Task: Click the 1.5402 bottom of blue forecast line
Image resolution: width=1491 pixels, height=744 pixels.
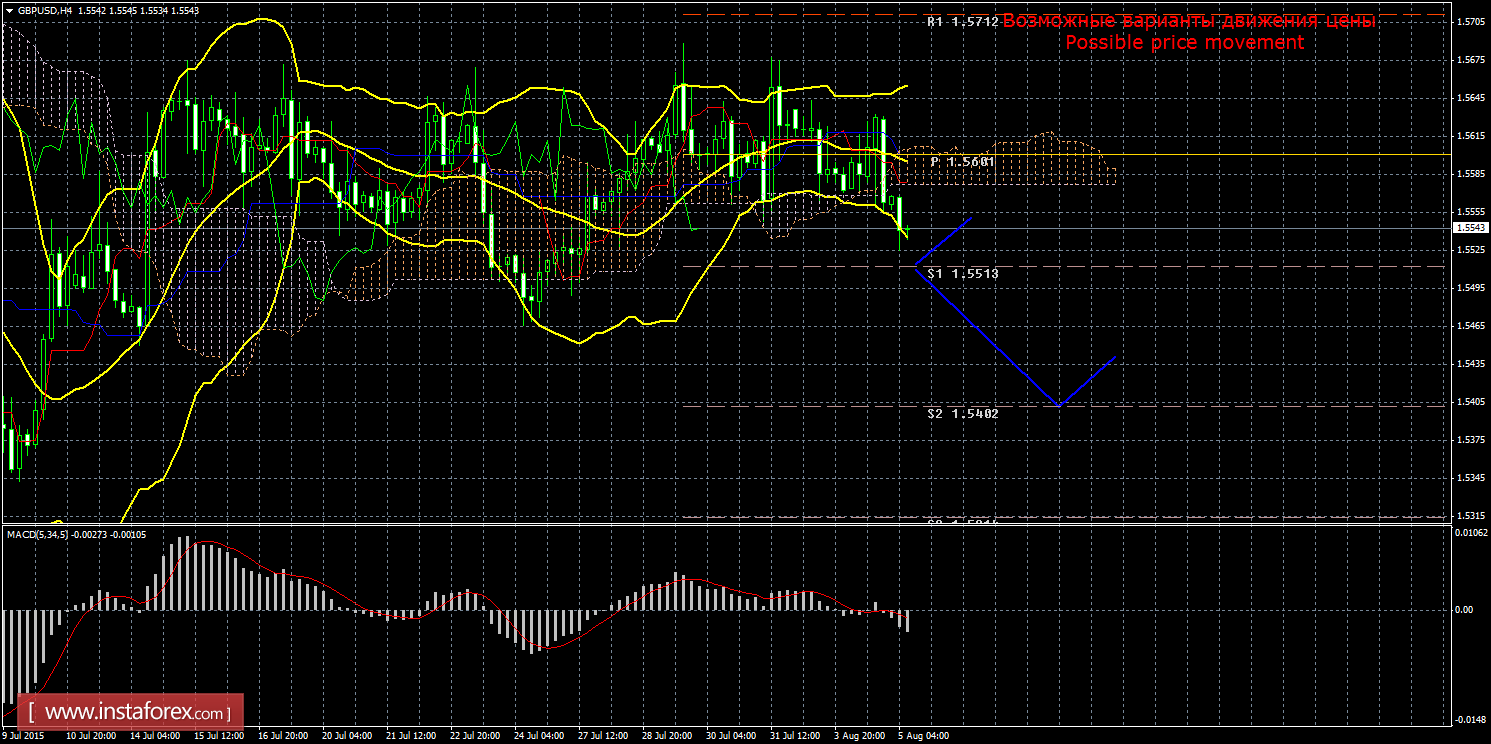Action: point(1059,404)
